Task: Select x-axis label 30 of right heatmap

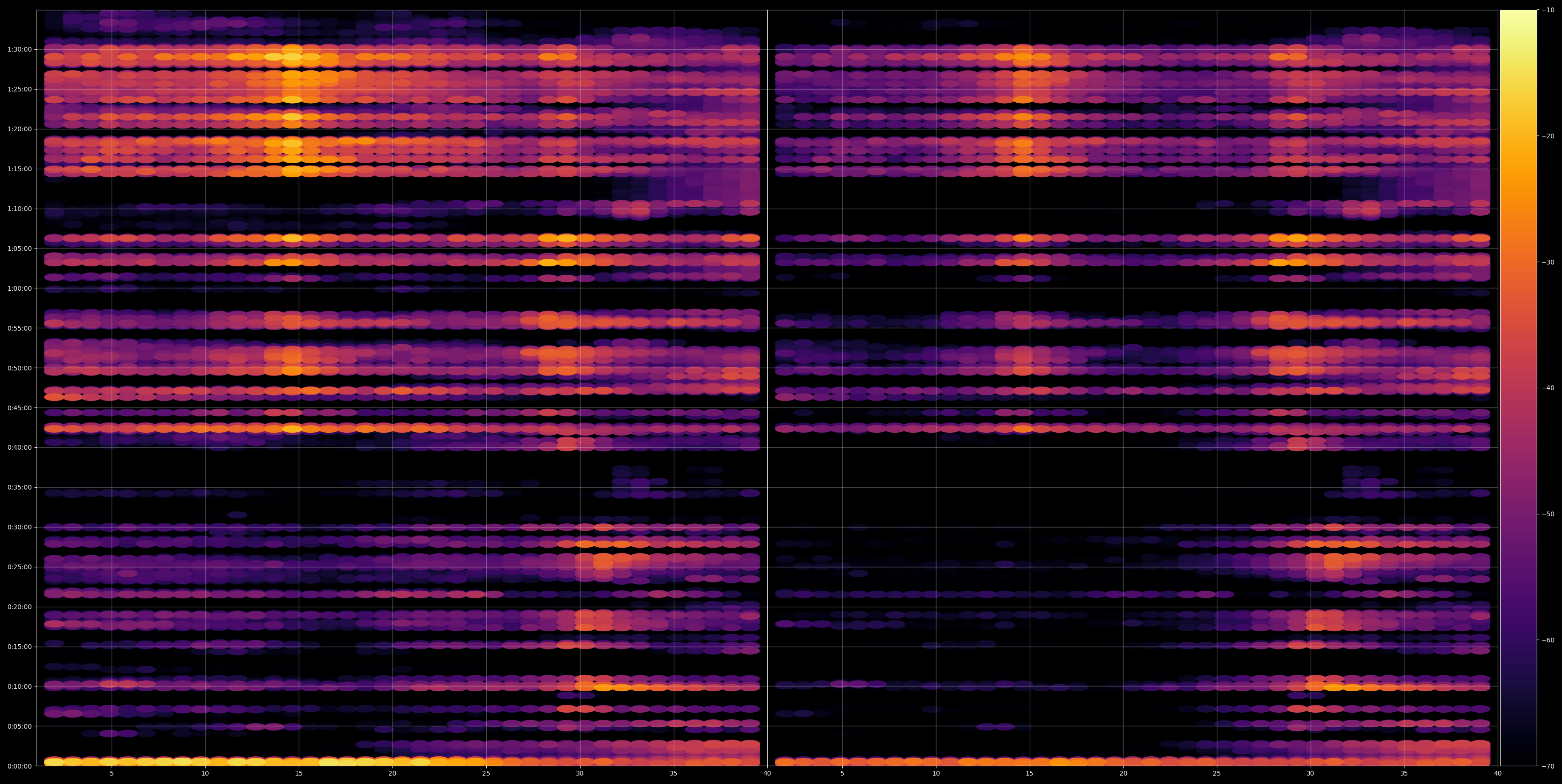Action: [1310, 774]
